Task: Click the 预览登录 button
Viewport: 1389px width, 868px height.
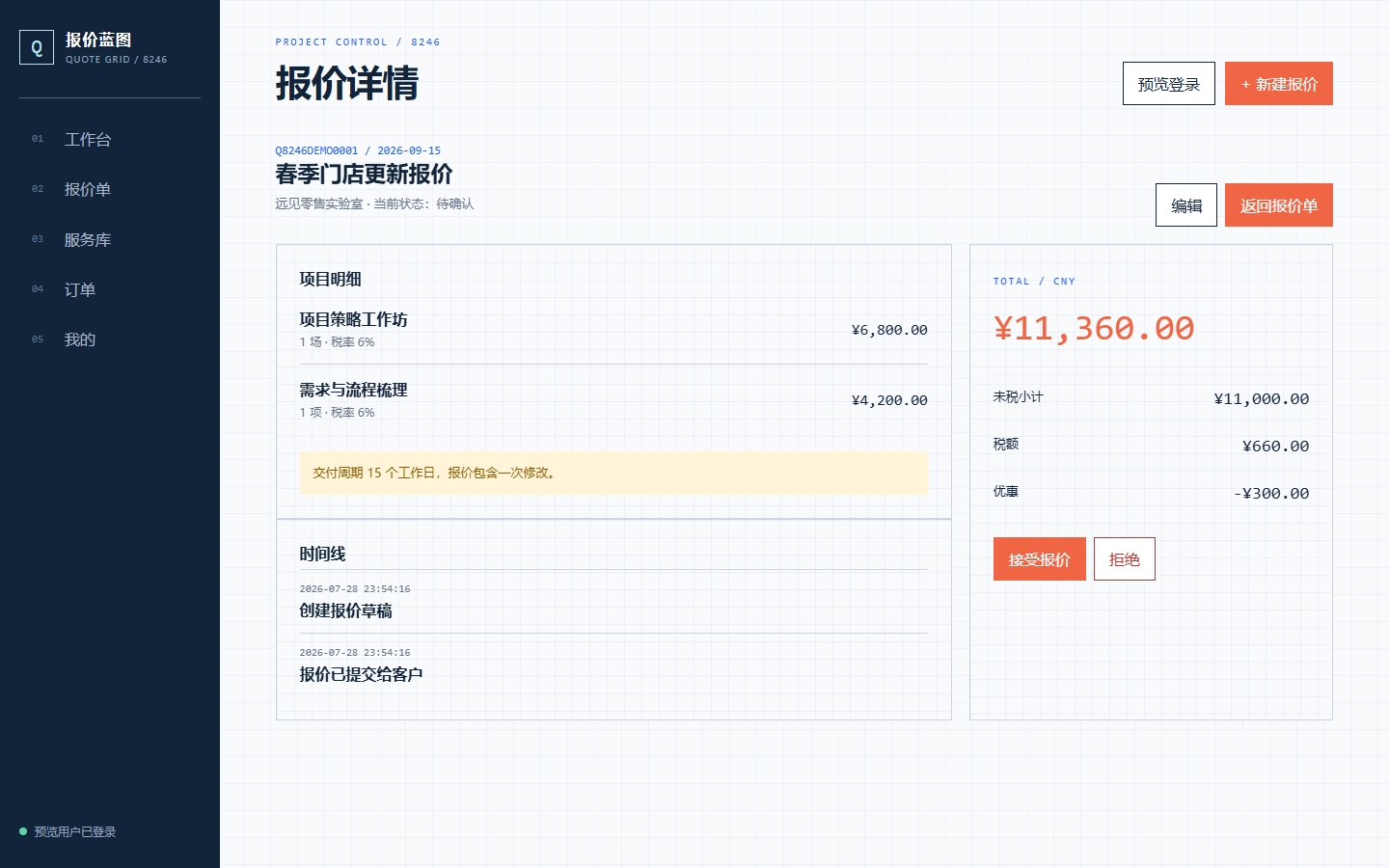Action: [1168, 84]
